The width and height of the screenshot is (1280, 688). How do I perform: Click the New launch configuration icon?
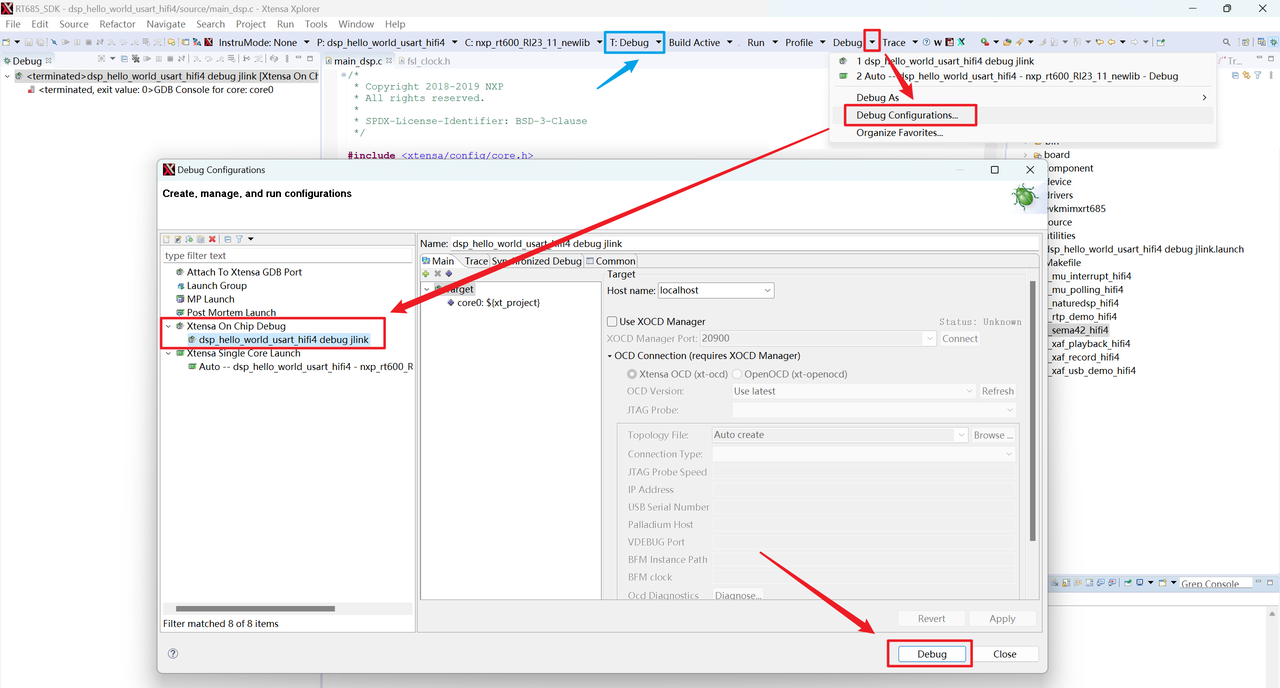tap(167, 239)
